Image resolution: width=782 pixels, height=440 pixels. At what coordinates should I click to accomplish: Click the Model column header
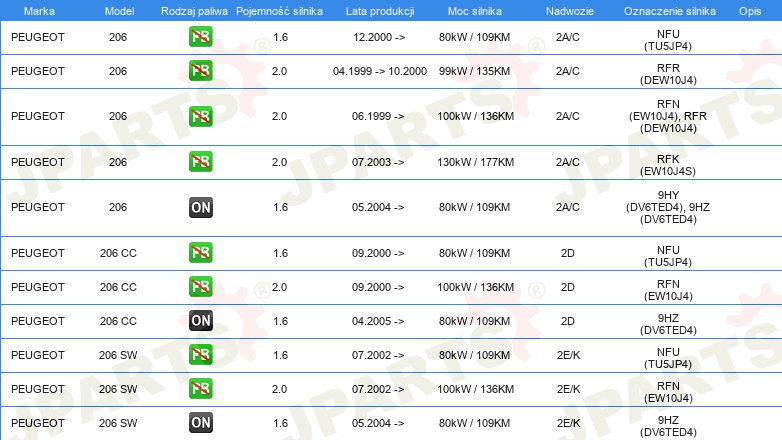point(119,11)
